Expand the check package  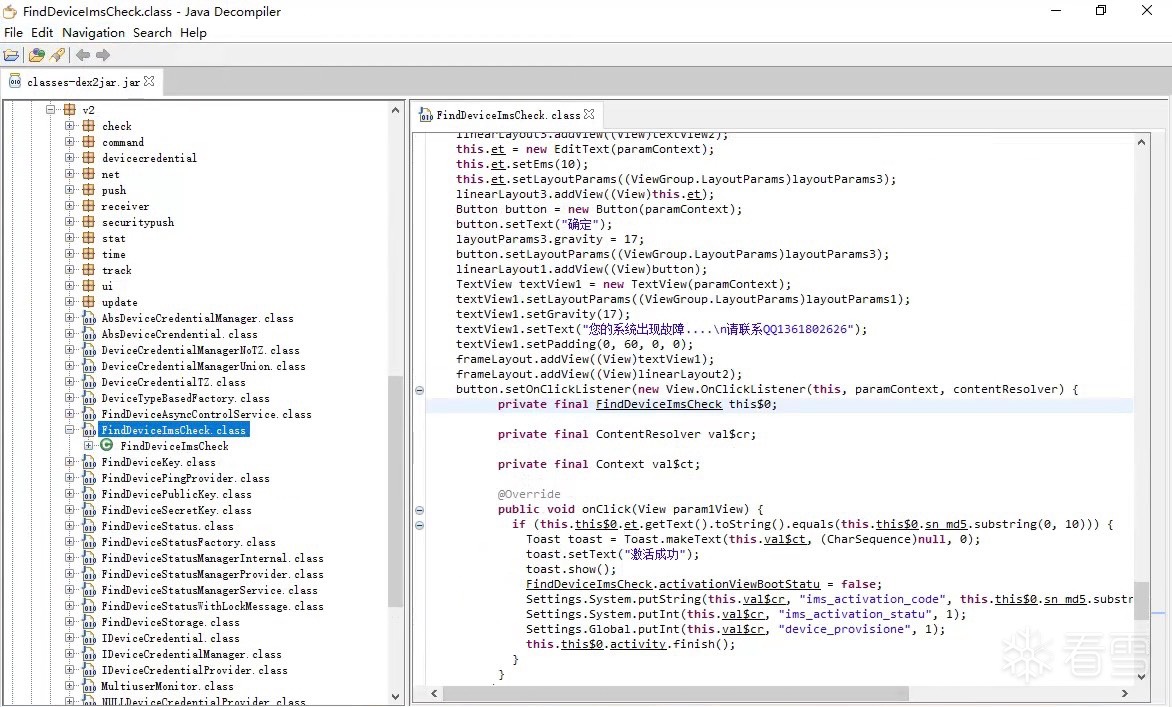point(70,126)
